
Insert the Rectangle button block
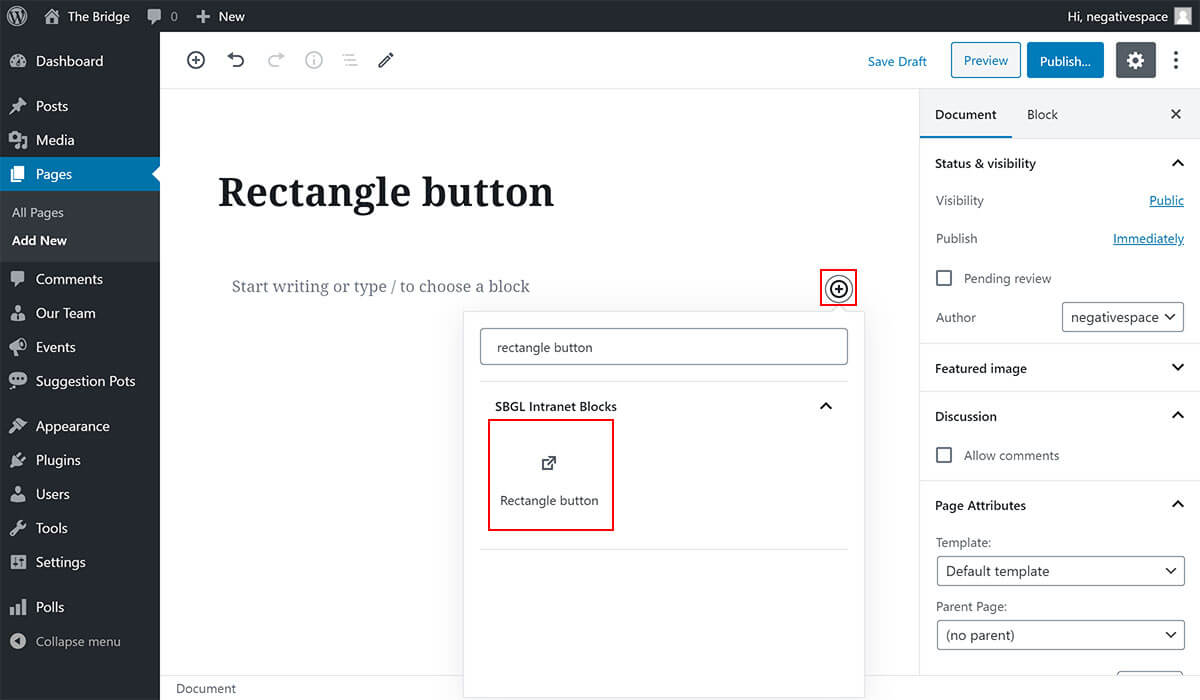[x=550, y=475]
